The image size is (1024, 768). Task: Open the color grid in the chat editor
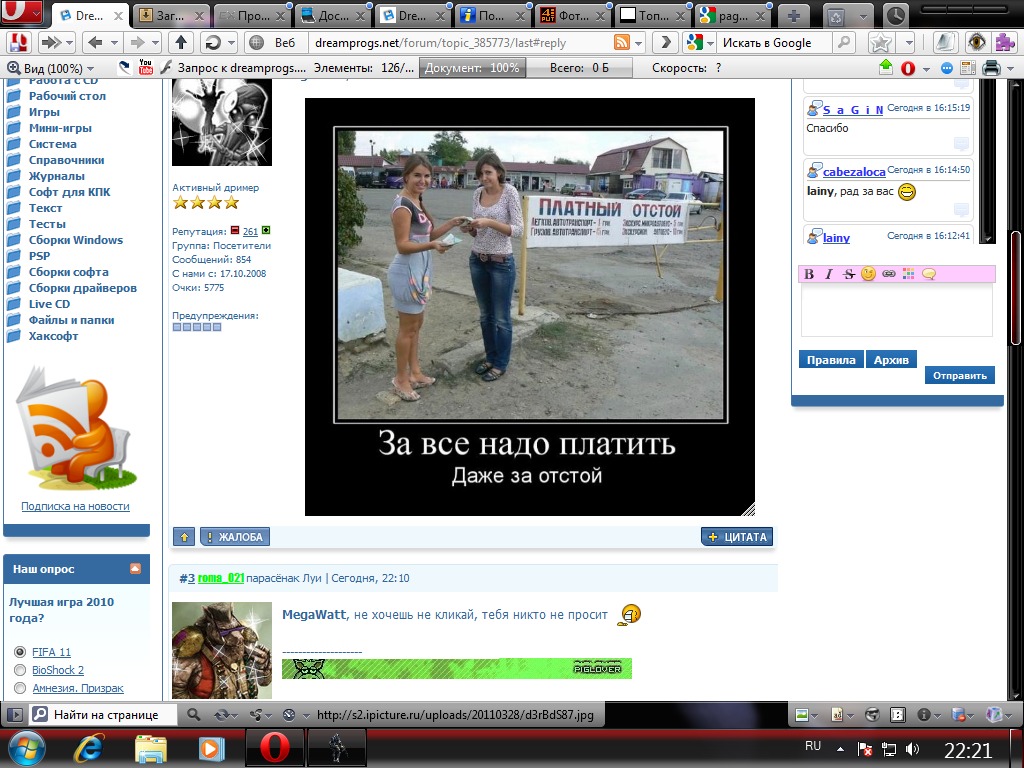pyautogui.click(x=908, y=274)
